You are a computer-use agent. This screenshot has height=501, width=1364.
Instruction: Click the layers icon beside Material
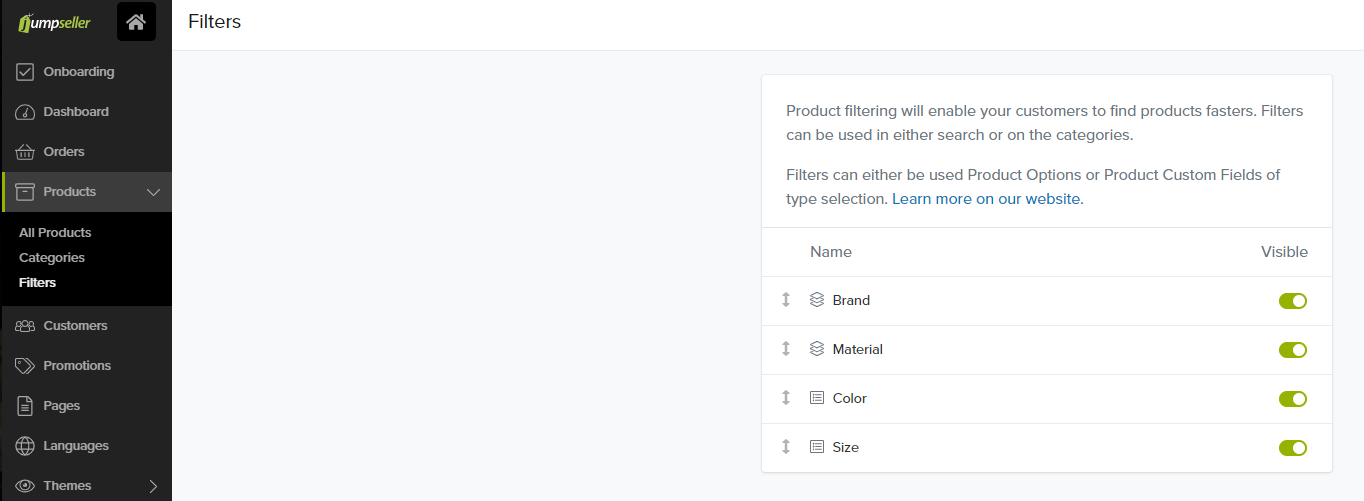tap(817, 349)
